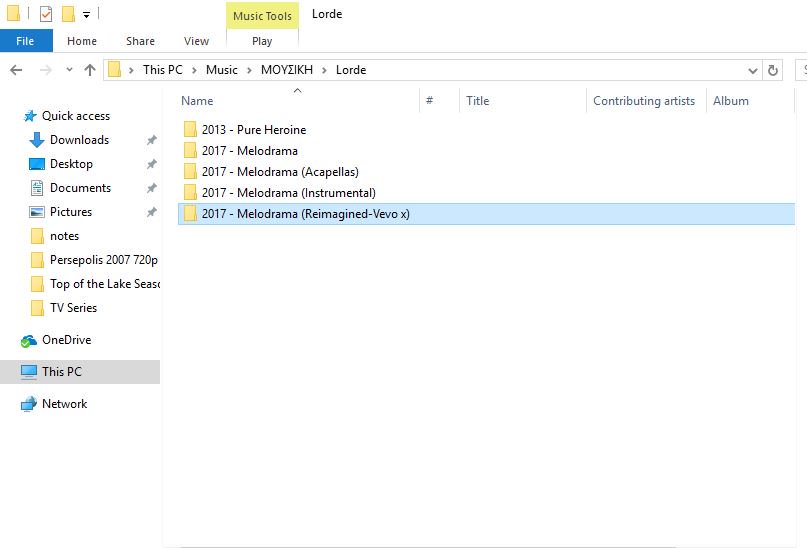Open the Customize Quick Access Toolbar dropdown
The height and width of the screenshot is (548, 807).
86,15
